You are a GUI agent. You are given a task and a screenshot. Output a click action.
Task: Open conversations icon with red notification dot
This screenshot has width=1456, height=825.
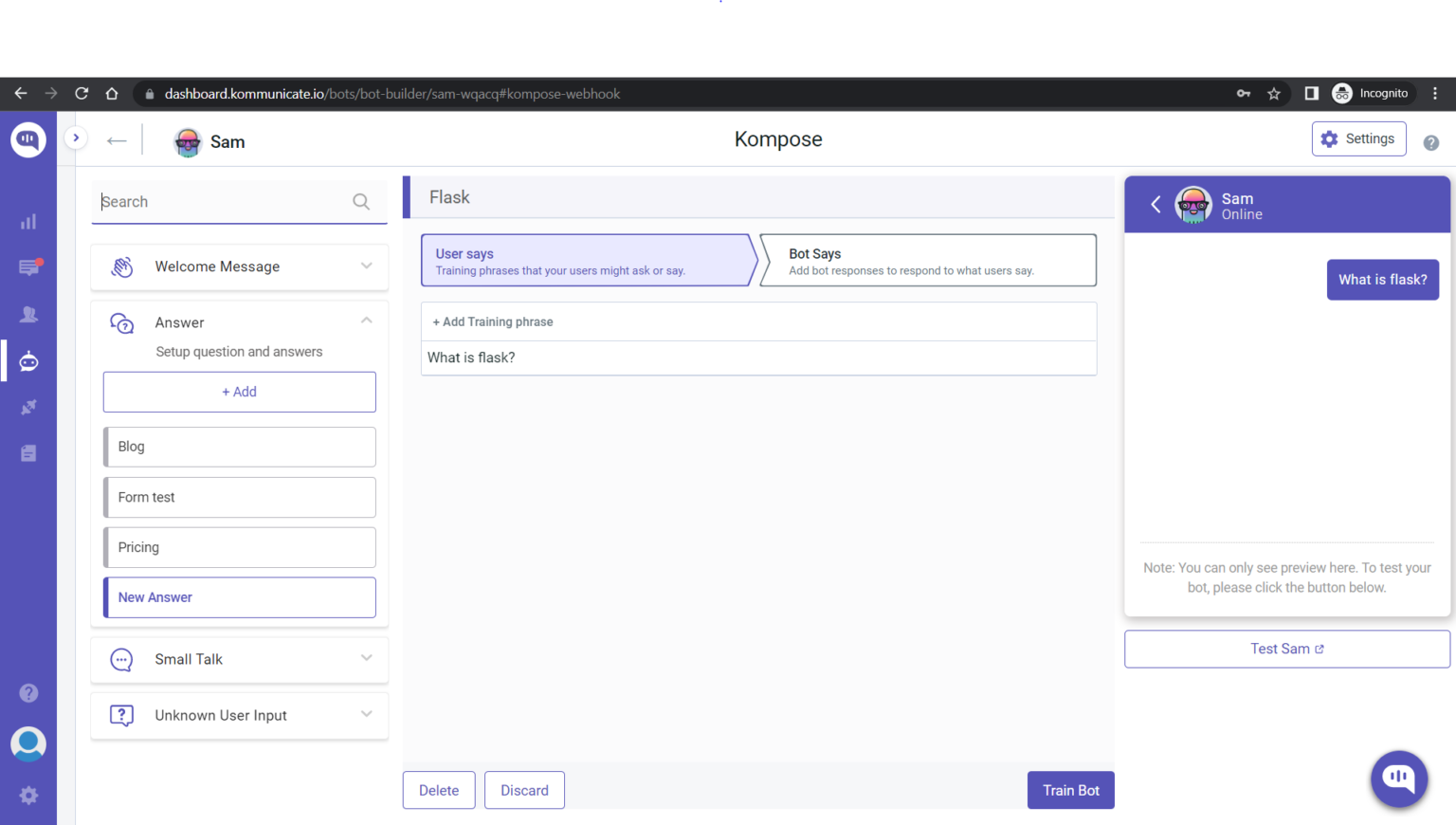[28, 267]
